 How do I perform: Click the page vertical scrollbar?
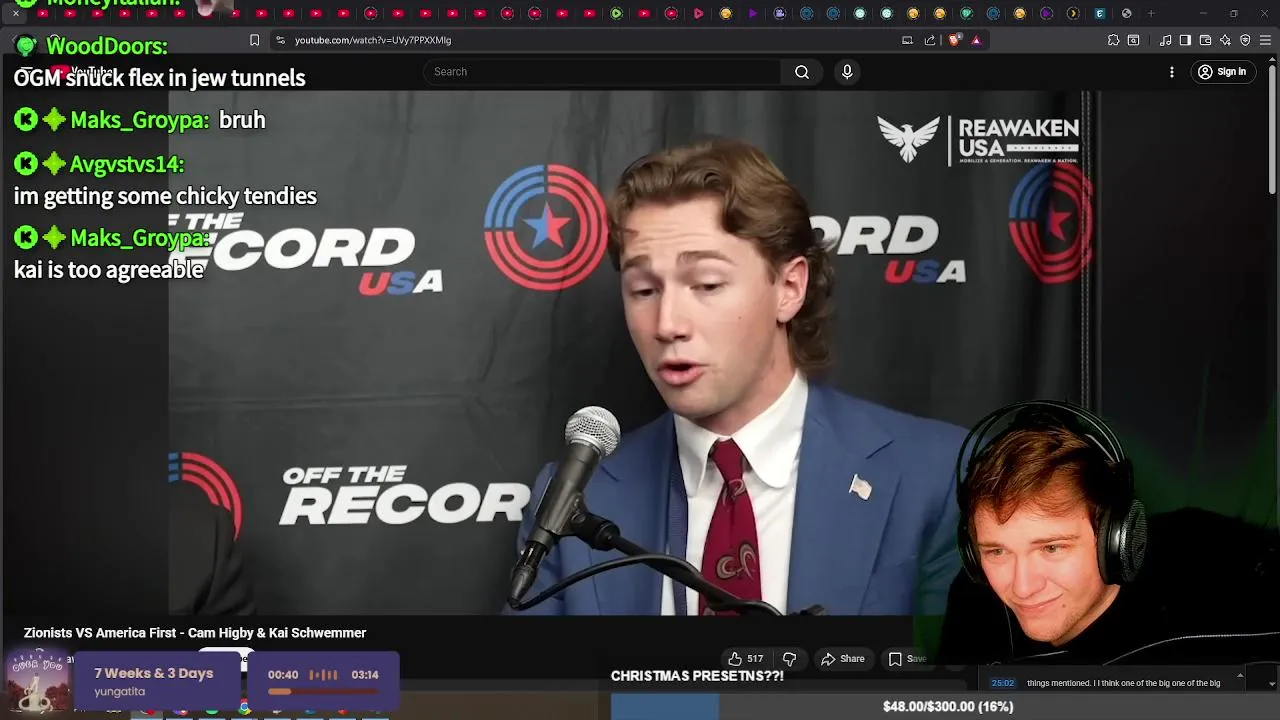coord(1272,130)
